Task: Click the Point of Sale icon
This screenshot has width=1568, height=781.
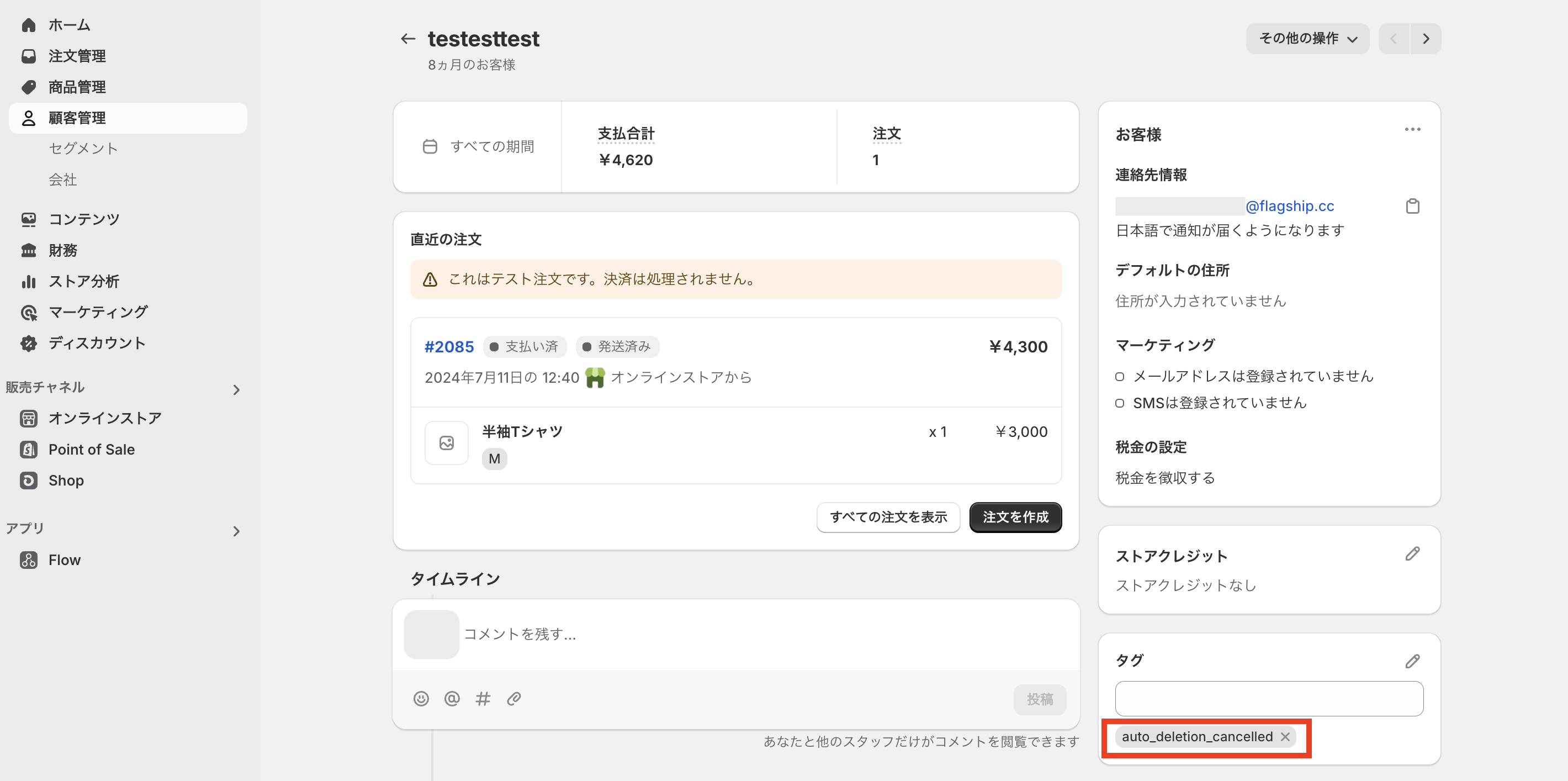Action: pos(29,449)
